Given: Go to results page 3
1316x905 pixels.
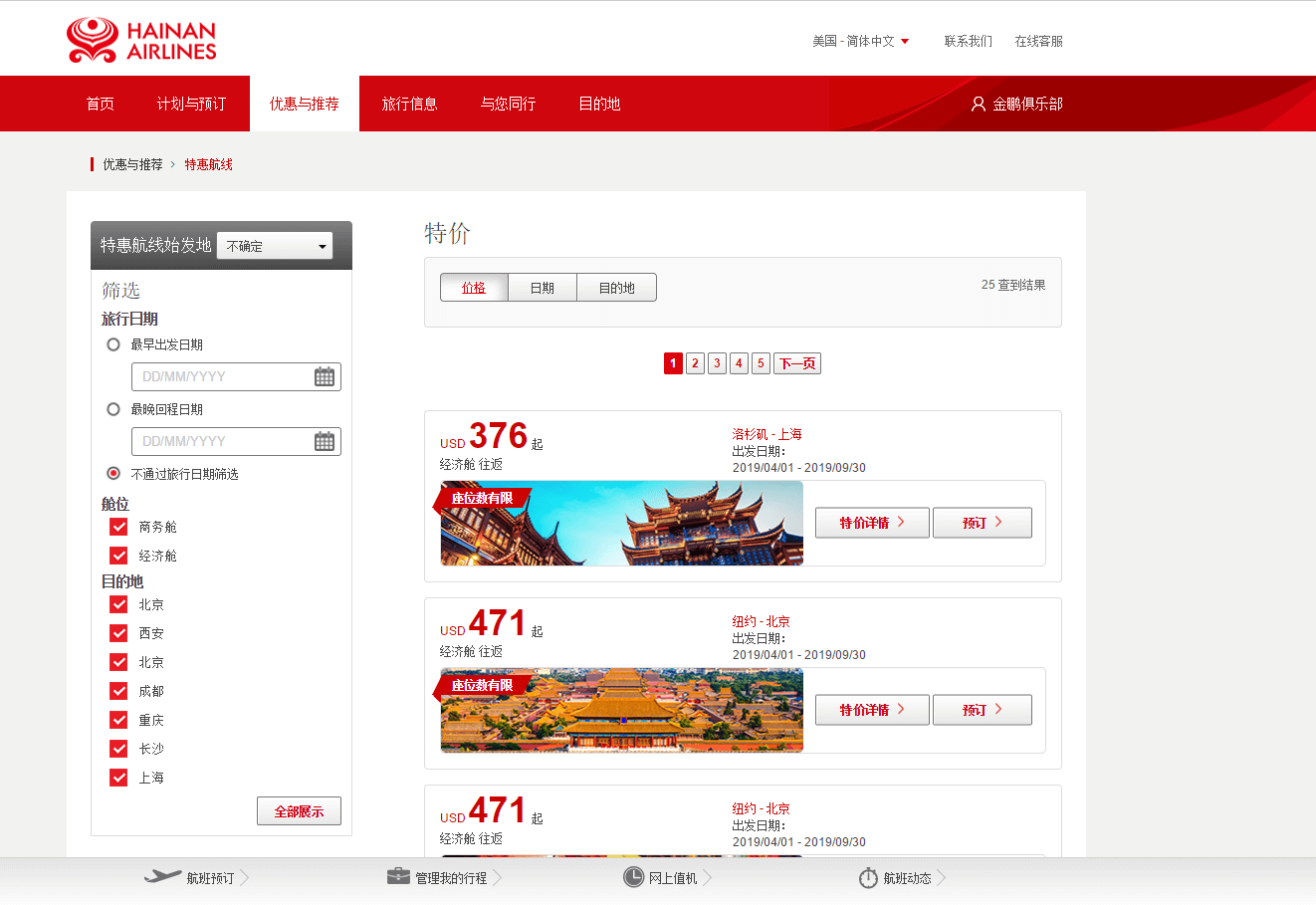Looking at the screenshot, I should click(717, 363).
